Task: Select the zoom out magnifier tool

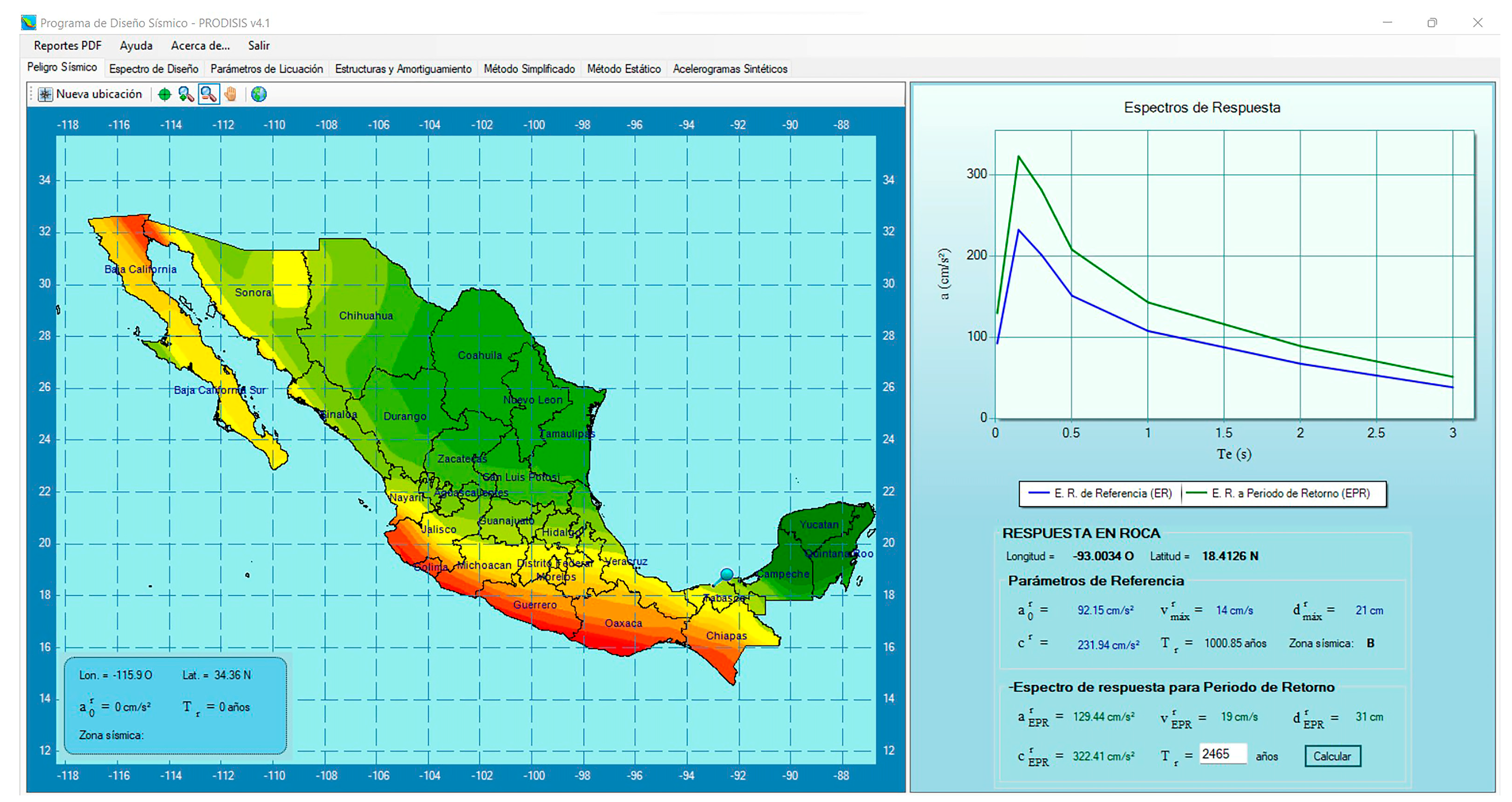Action: tap(209, 94)
